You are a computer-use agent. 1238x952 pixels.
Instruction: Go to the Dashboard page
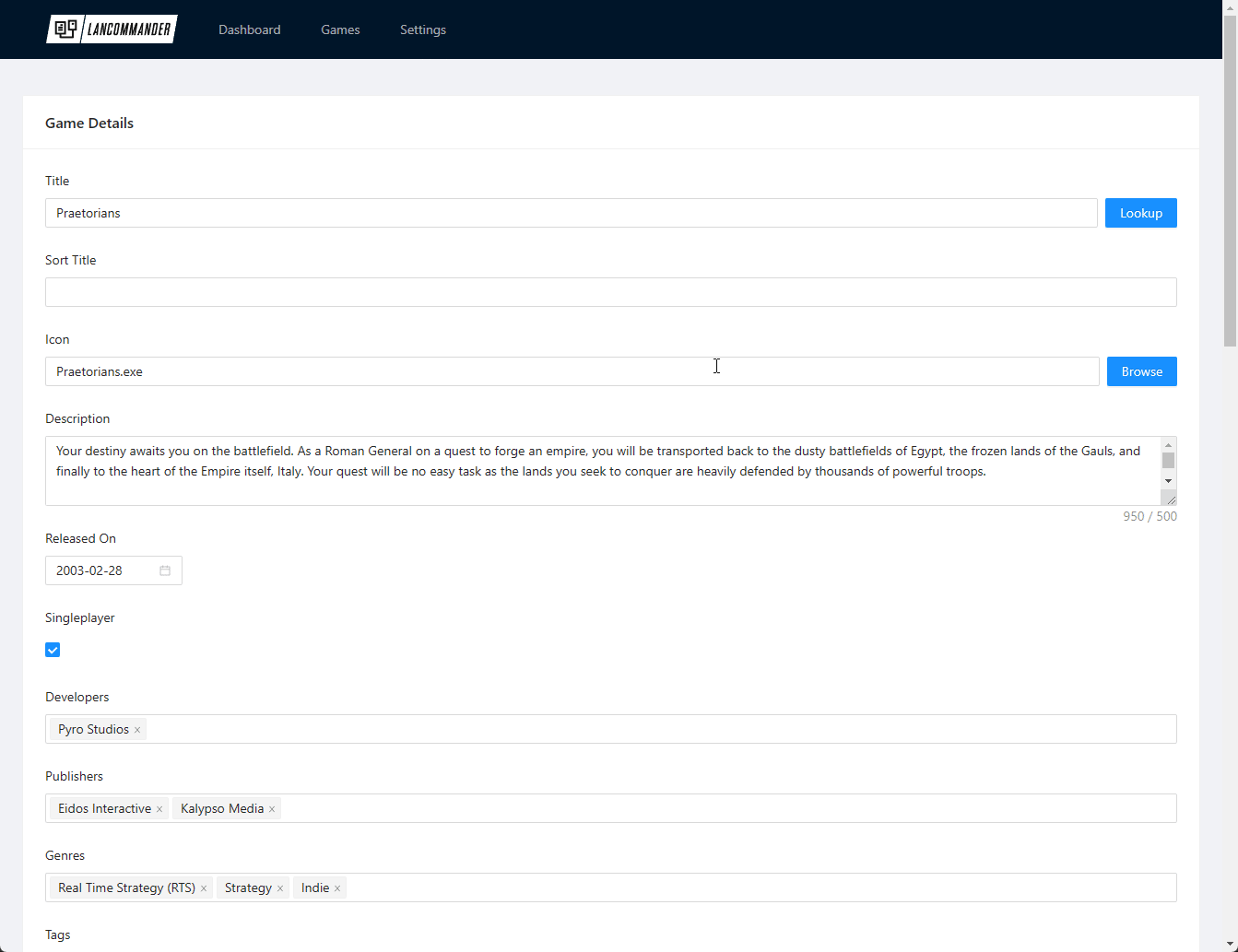[249, 29]
